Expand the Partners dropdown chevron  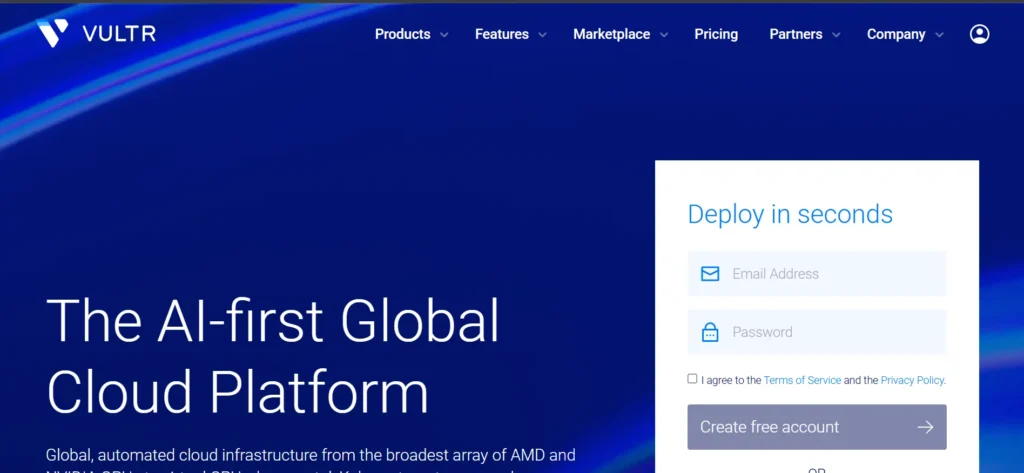[x=836, y=35]
